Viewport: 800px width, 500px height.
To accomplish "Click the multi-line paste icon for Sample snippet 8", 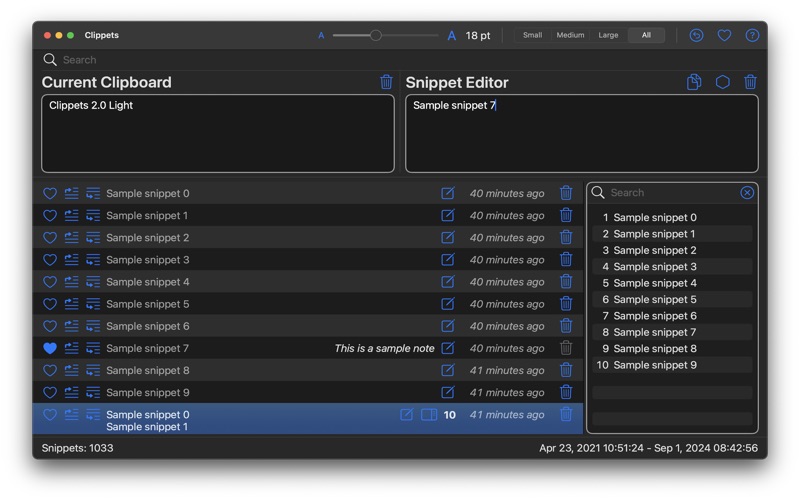I will click(x=93, y=370).
